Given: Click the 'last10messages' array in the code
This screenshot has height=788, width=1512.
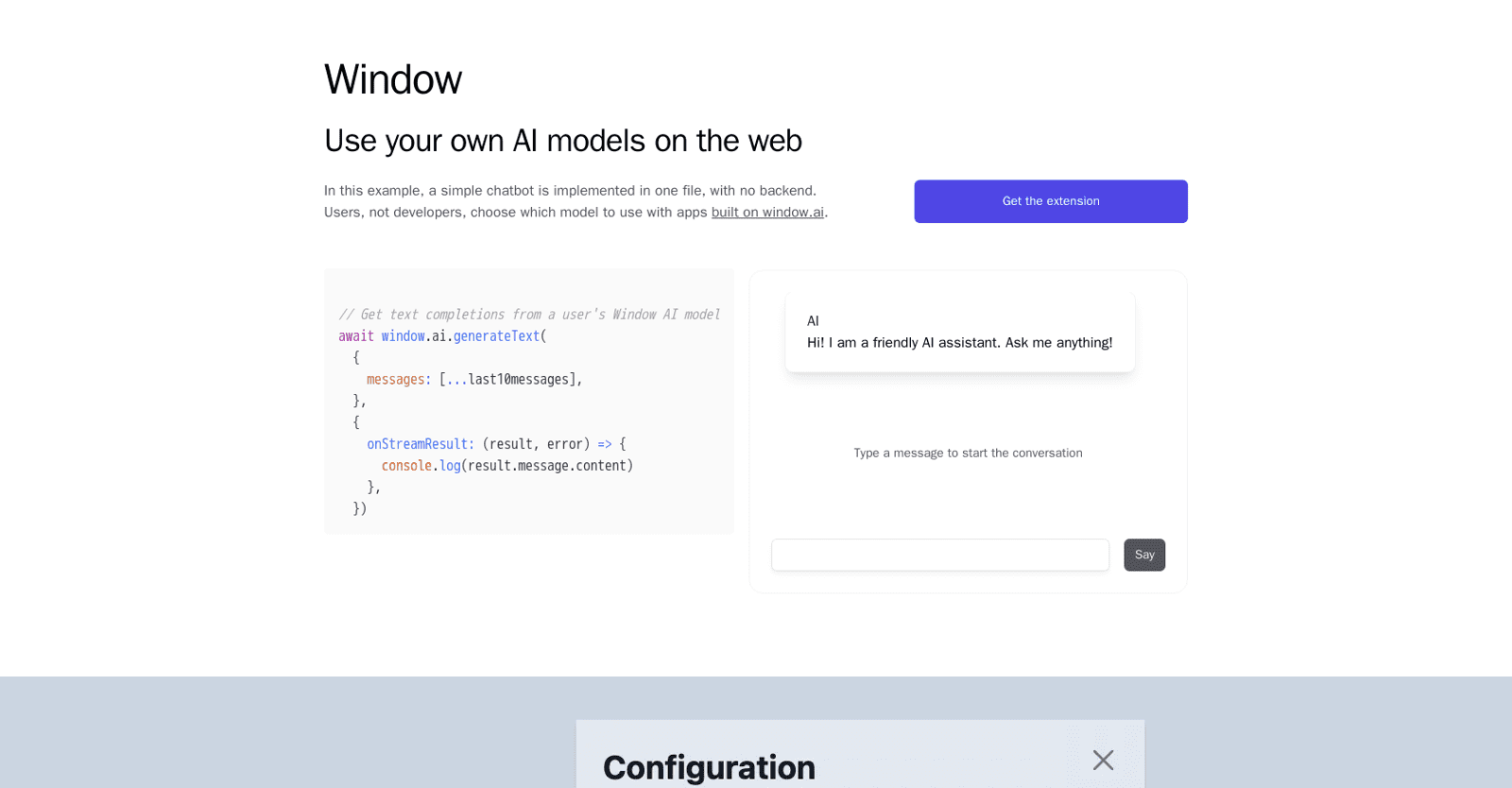Looking at the screenshot, I should [518, 379].
